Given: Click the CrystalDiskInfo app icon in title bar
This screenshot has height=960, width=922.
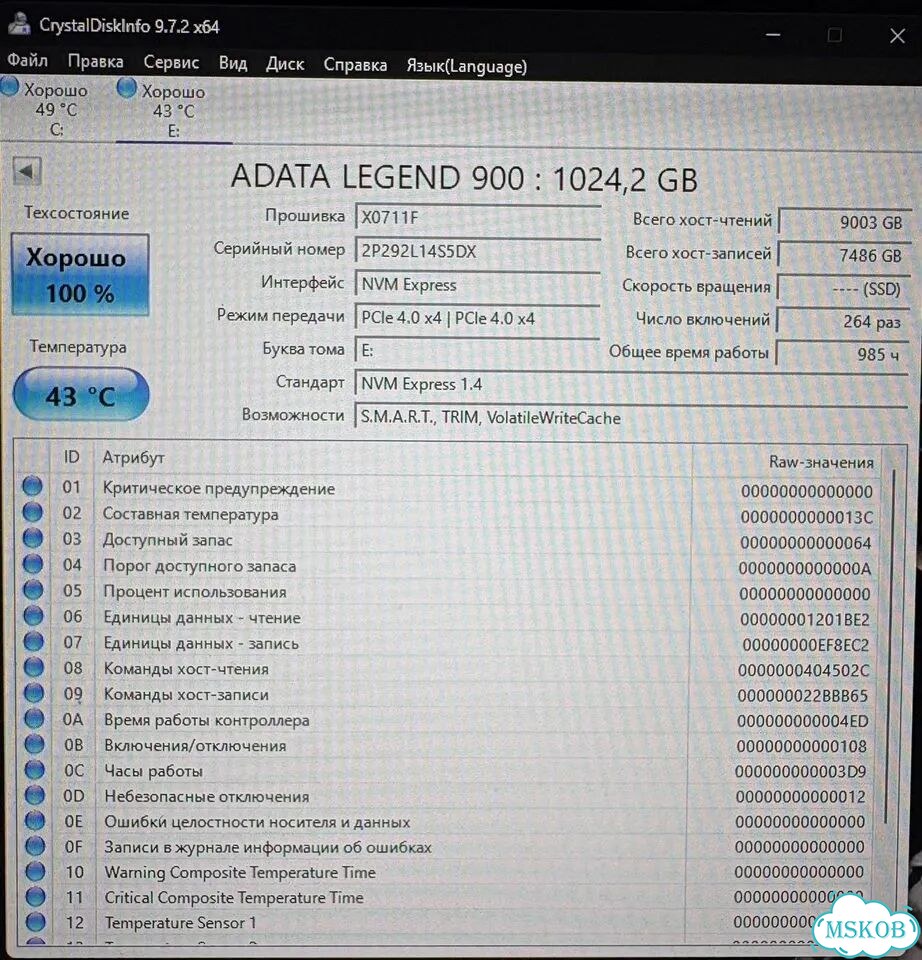Looking at the screenshot, I should coord(18,24).
